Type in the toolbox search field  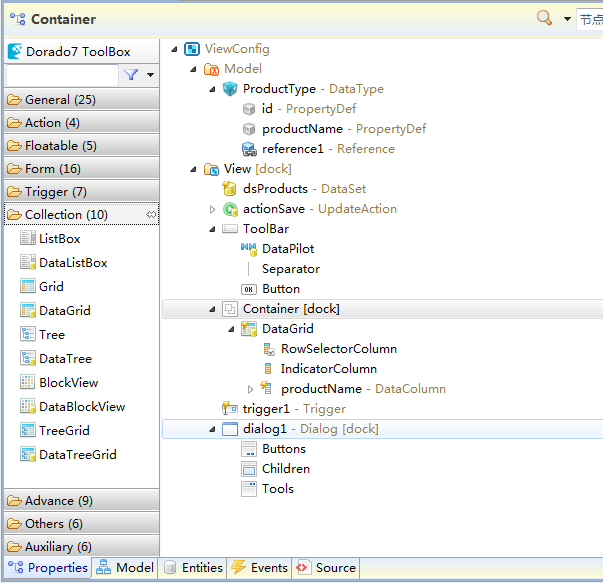(x=62, y=75)
